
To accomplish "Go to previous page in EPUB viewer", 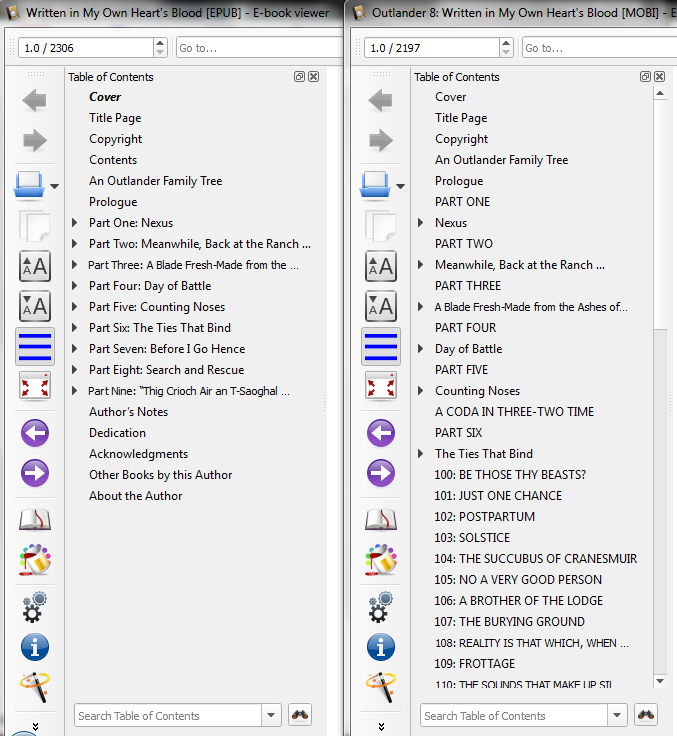I will [x=35, y=433].
